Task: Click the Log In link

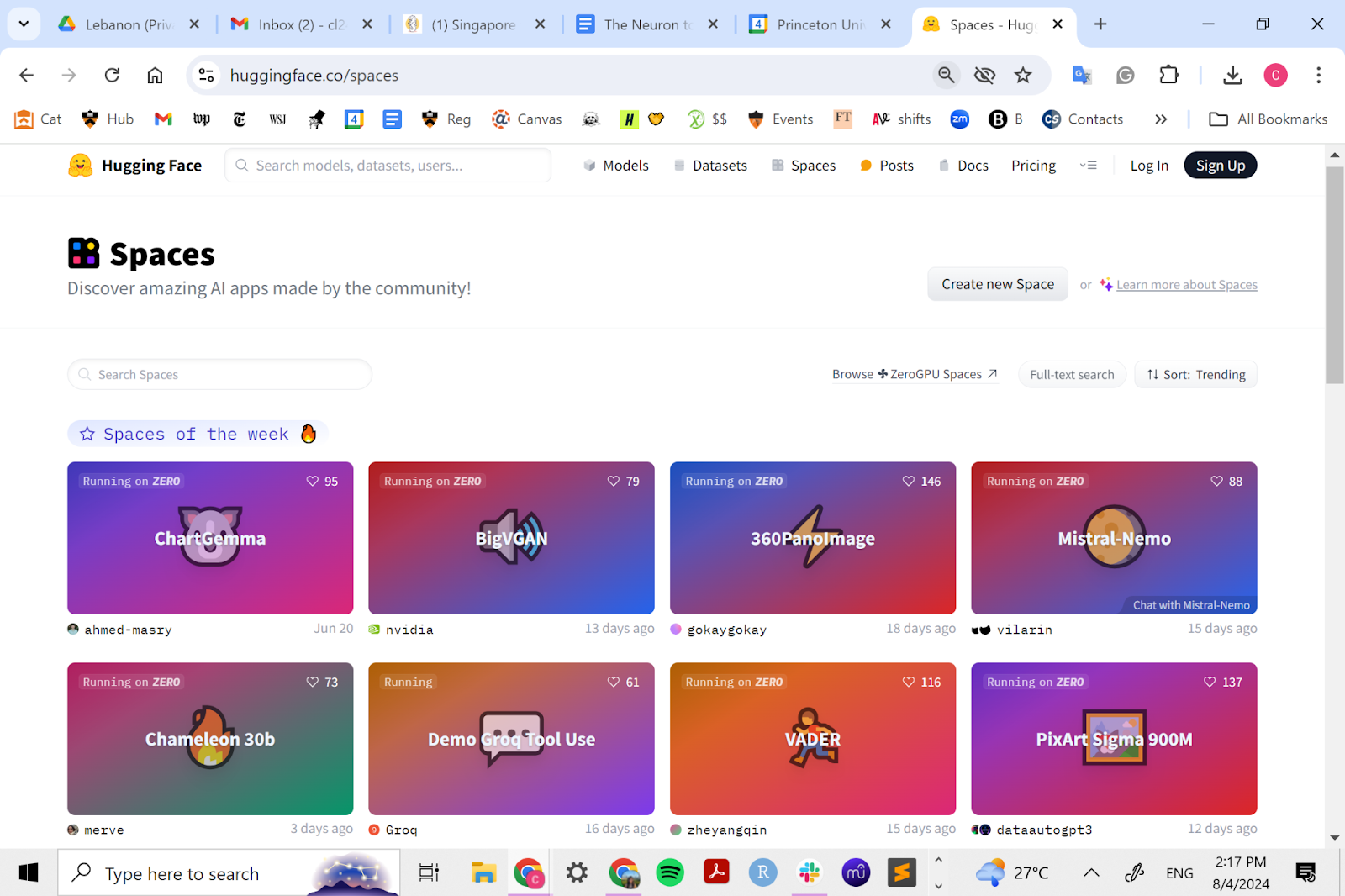Action: point(1149,166)
